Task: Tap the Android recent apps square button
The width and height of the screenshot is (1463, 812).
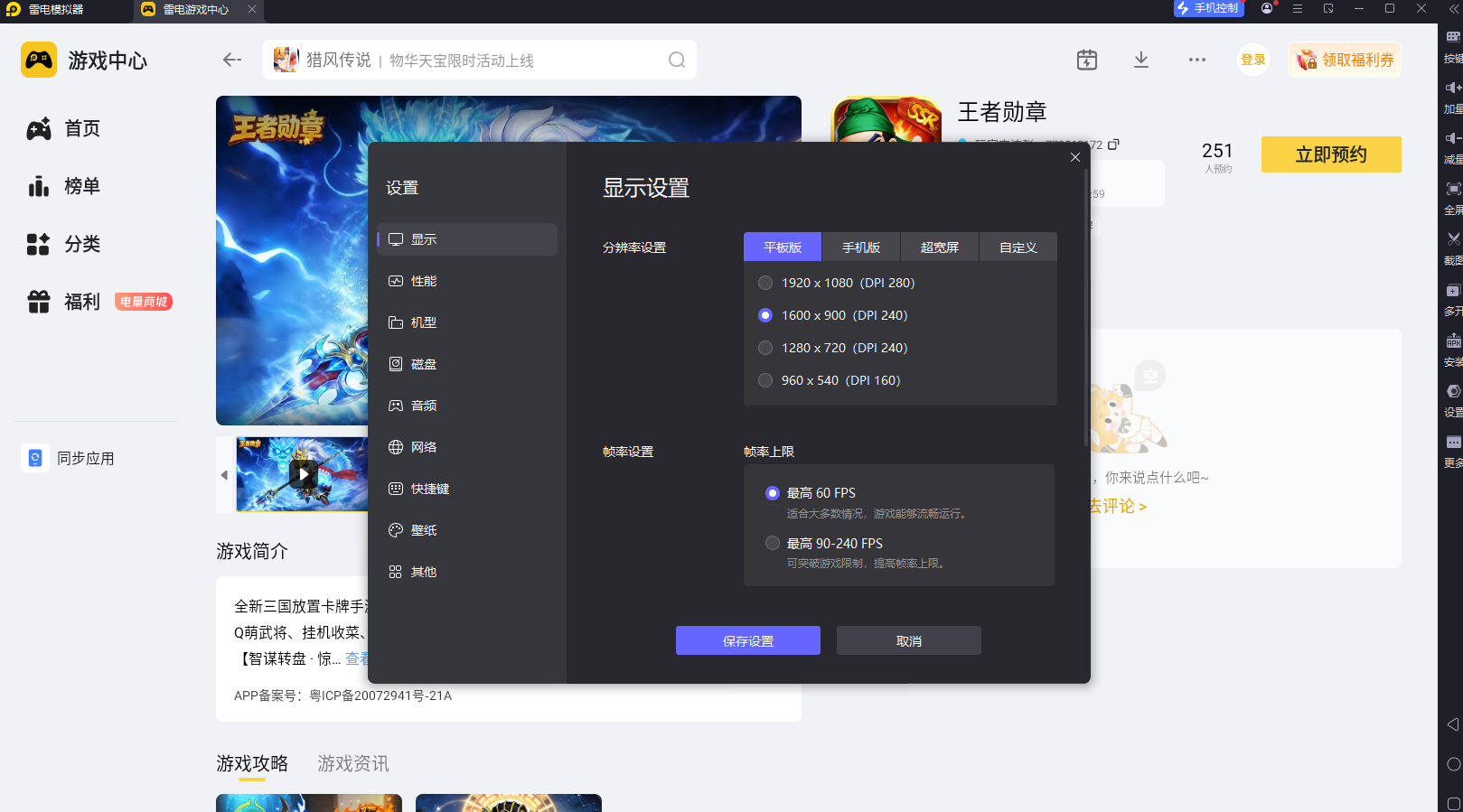Action: pos(1453,803)
